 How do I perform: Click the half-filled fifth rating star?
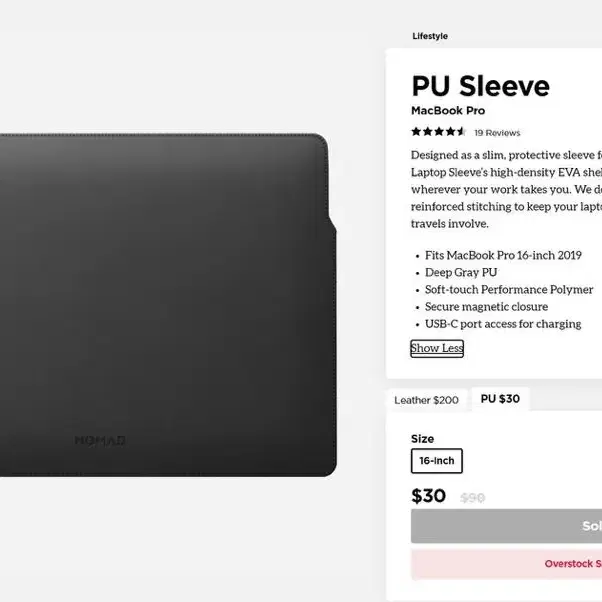(x=461, y=132)
